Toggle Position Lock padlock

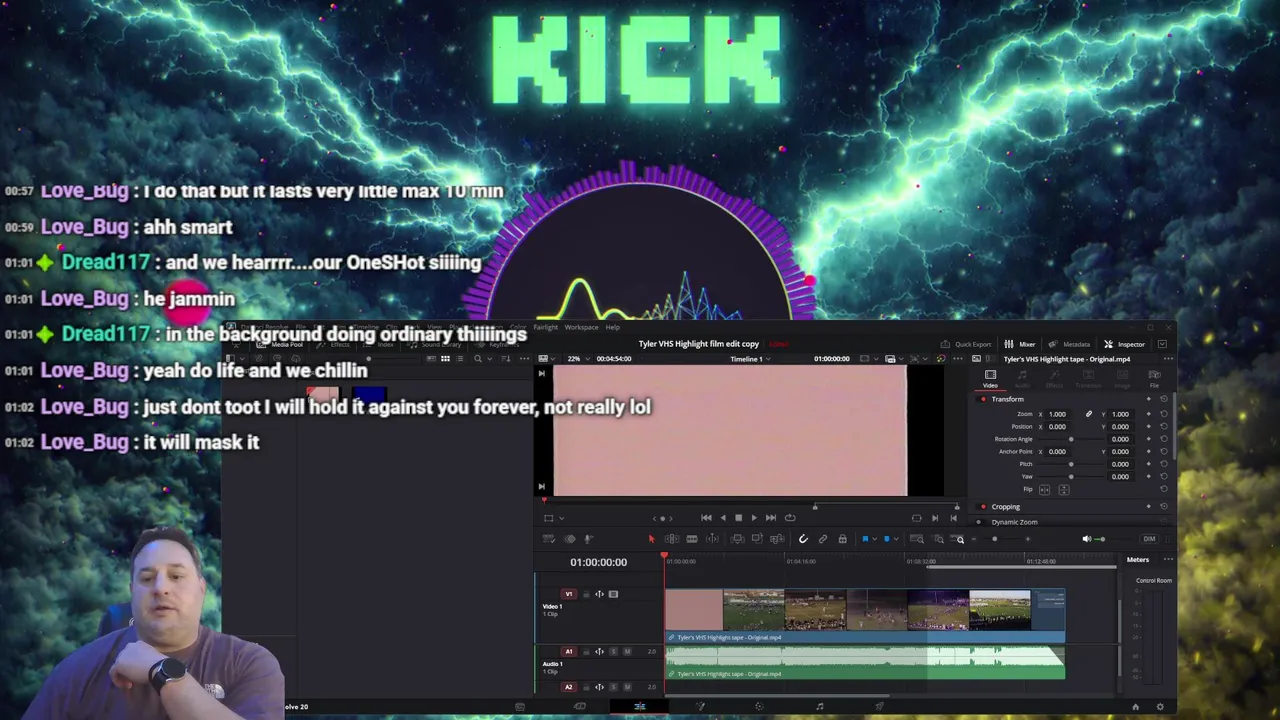pyautogui.click(x=842, y=539)
